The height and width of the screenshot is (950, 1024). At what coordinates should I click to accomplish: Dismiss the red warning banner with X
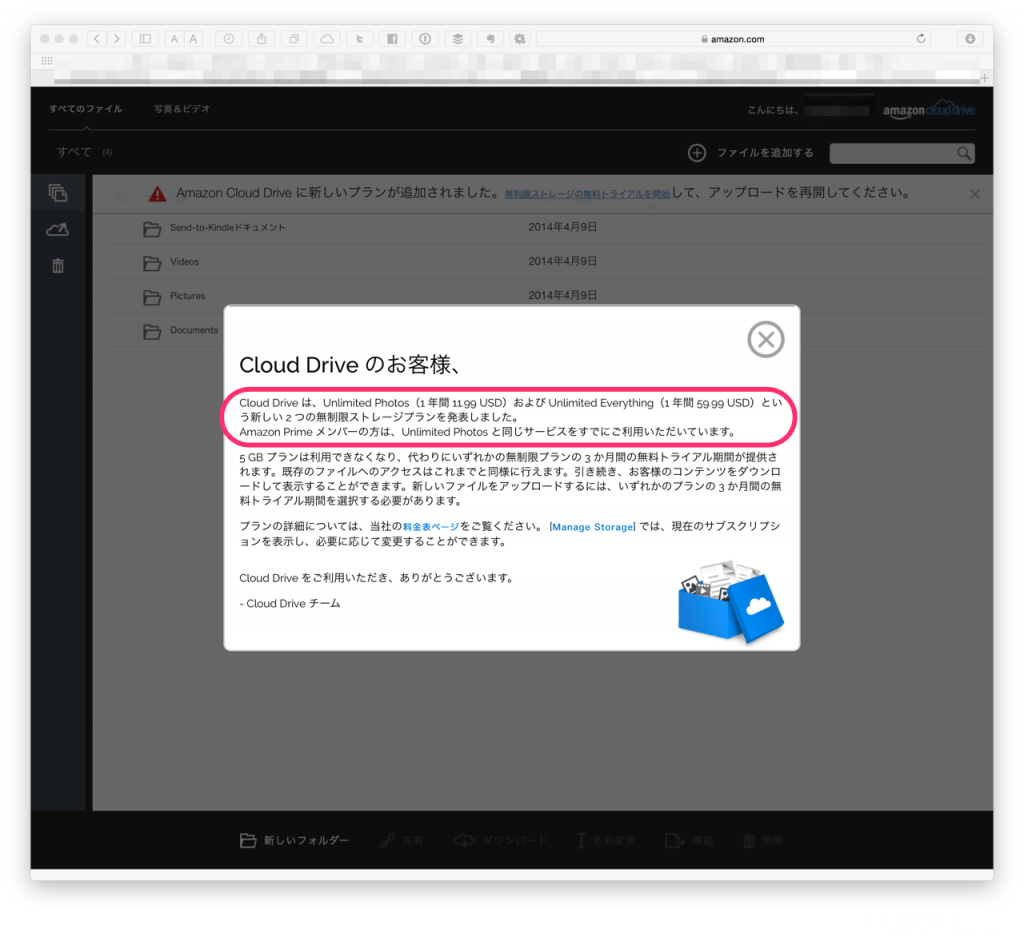(x=974, y=194)
